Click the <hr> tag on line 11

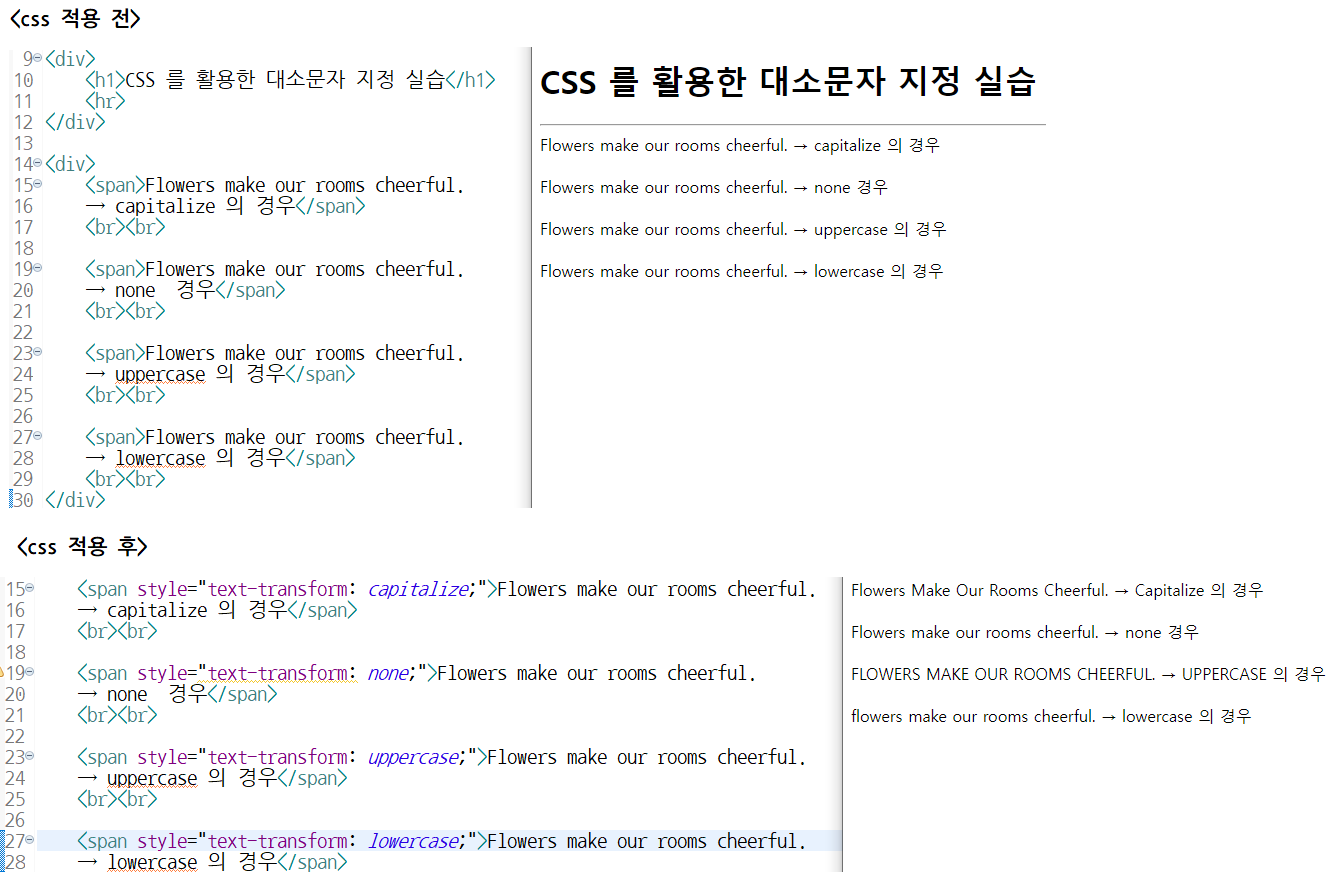click(105, 101)
